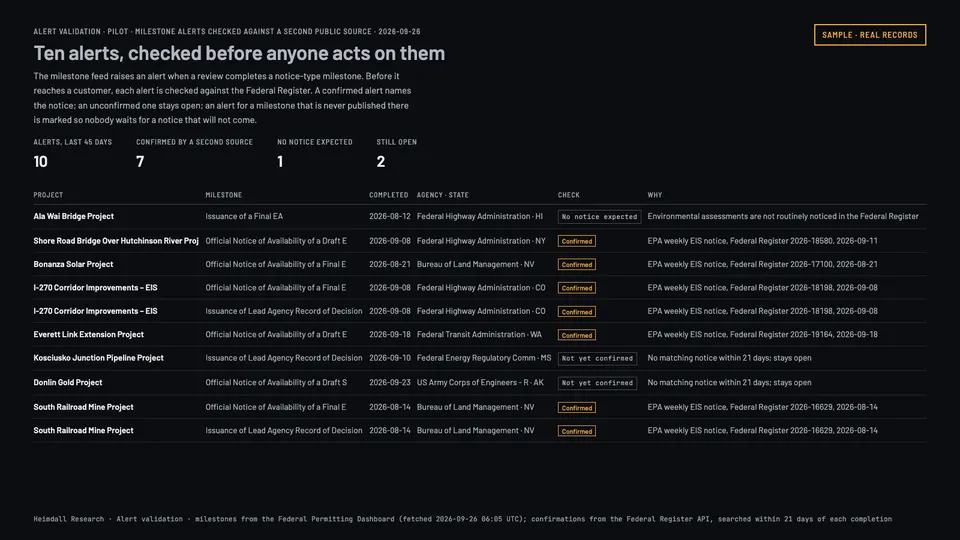Sort by the MILESTONE column header
The image size is (960, 540).
pyautogui.click(x=223, y=195)
